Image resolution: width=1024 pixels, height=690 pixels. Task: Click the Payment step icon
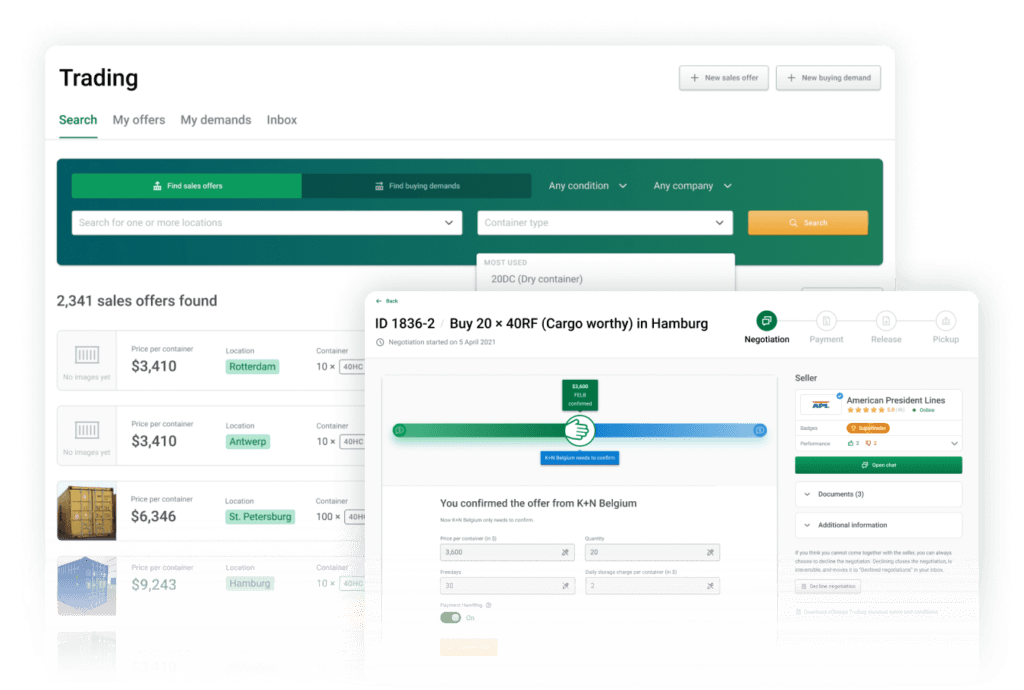coord(826,321)
